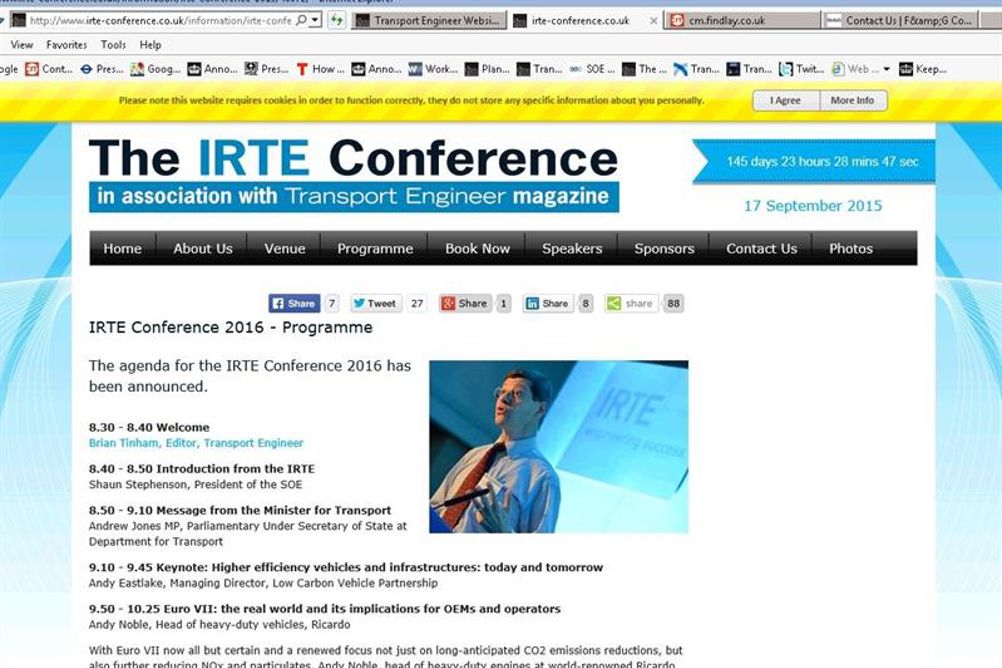Open the Programme navigation item
Image resolution: width=1002 pixels, height=668 pixels.
[x=375, y=249]
